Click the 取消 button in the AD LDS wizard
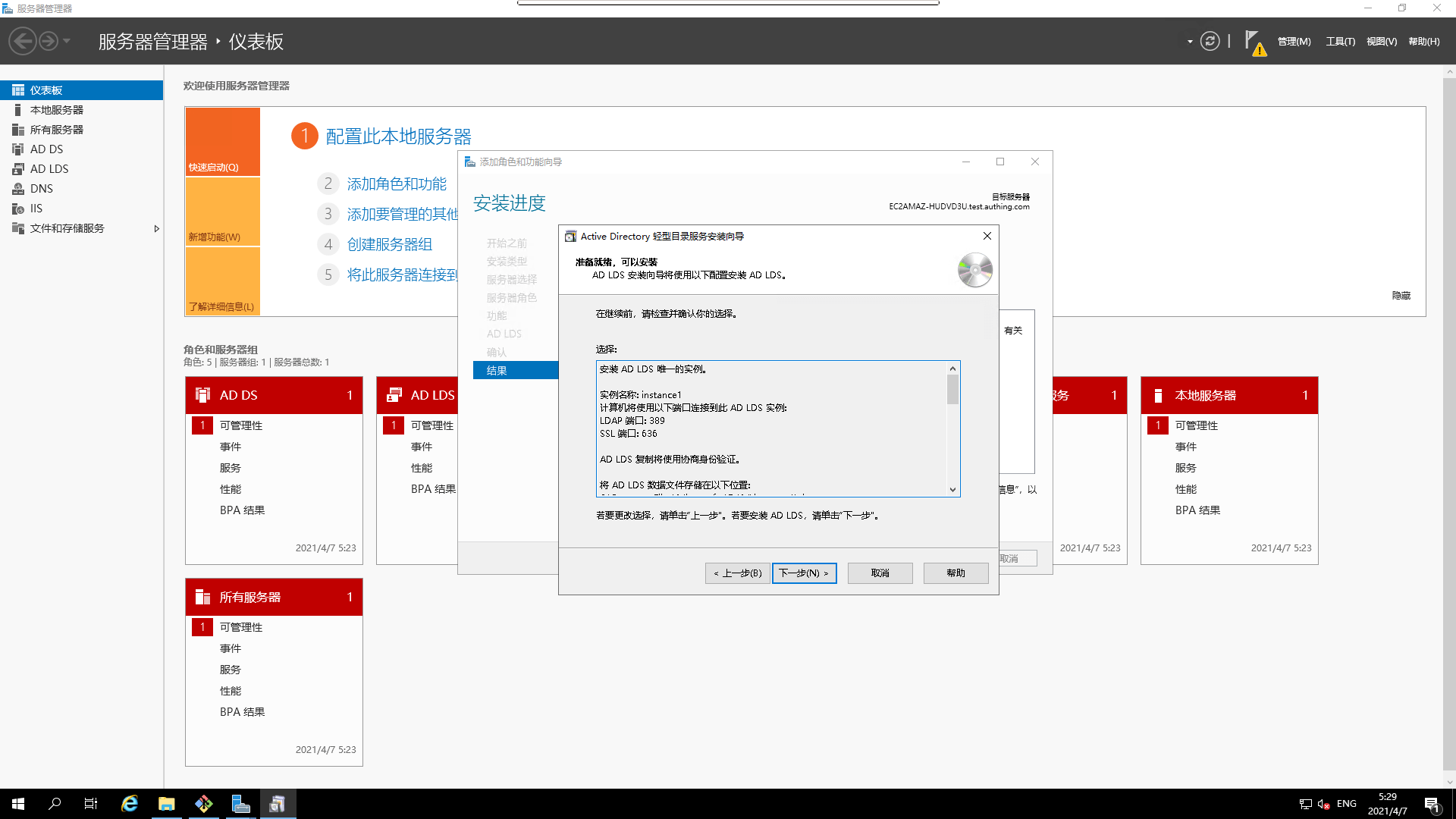 click(880, 573)
